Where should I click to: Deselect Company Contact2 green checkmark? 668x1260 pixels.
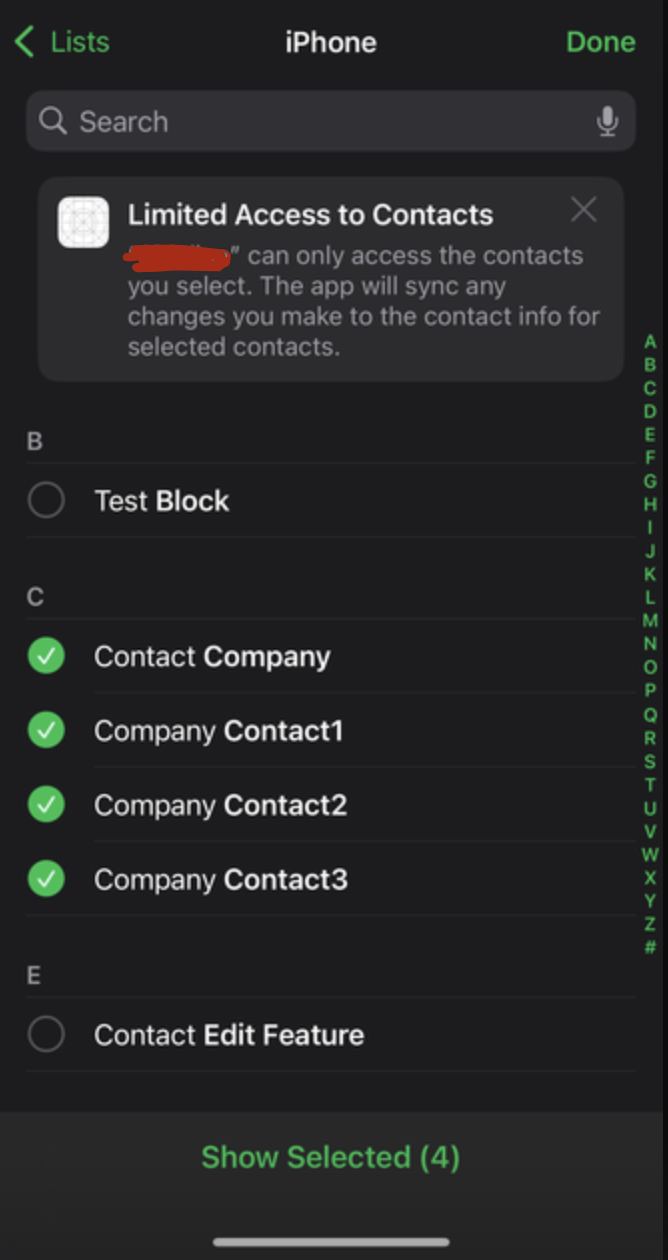tap(46, 804)
